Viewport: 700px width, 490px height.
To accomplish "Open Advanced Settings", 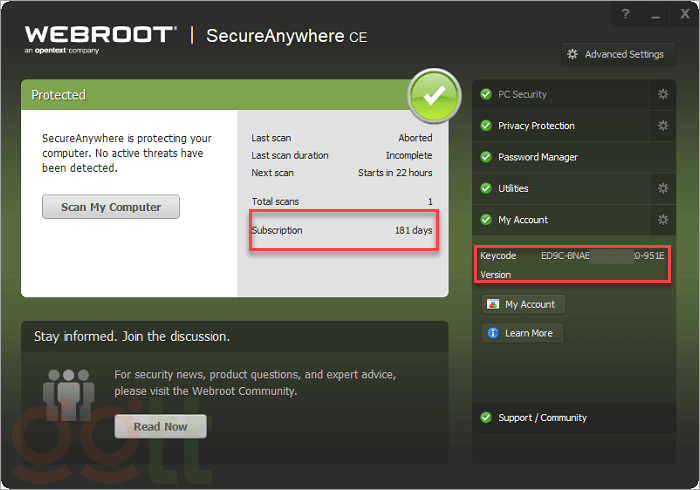I will coord(615,54).
